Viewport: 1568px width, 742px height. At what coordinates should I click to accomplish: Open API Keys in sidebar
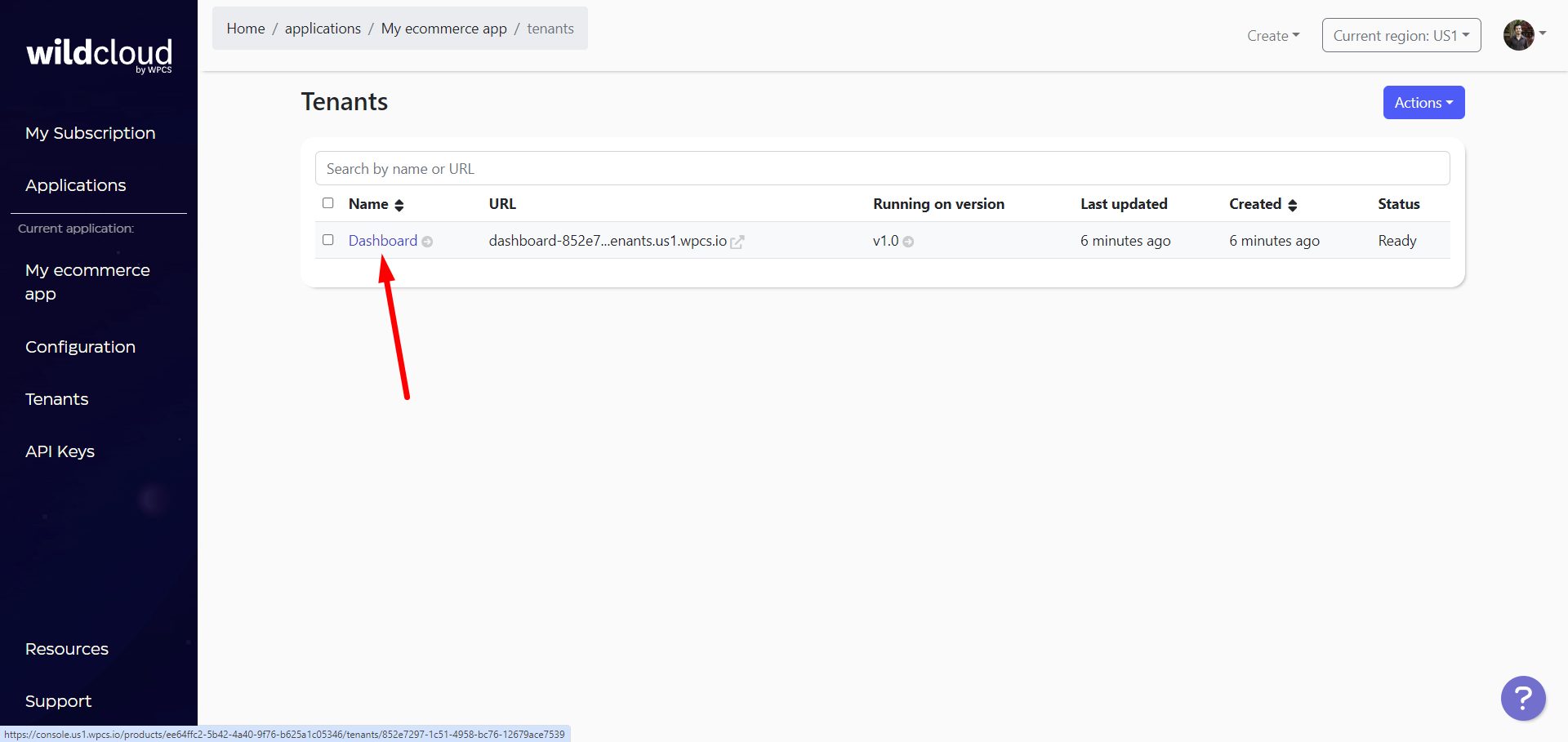60,451
